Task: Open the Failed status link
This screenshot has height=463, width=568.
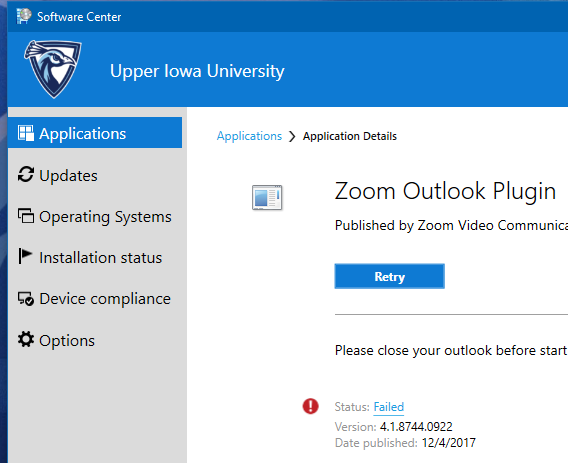Action: pyautogui.click(x=389, y=407)
